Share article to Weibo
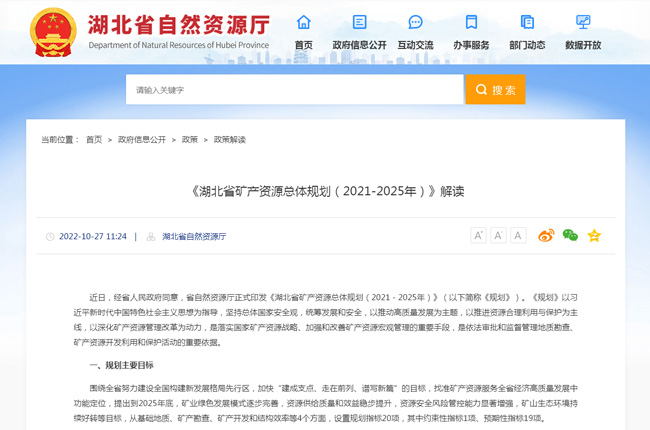 coord(546,236)
